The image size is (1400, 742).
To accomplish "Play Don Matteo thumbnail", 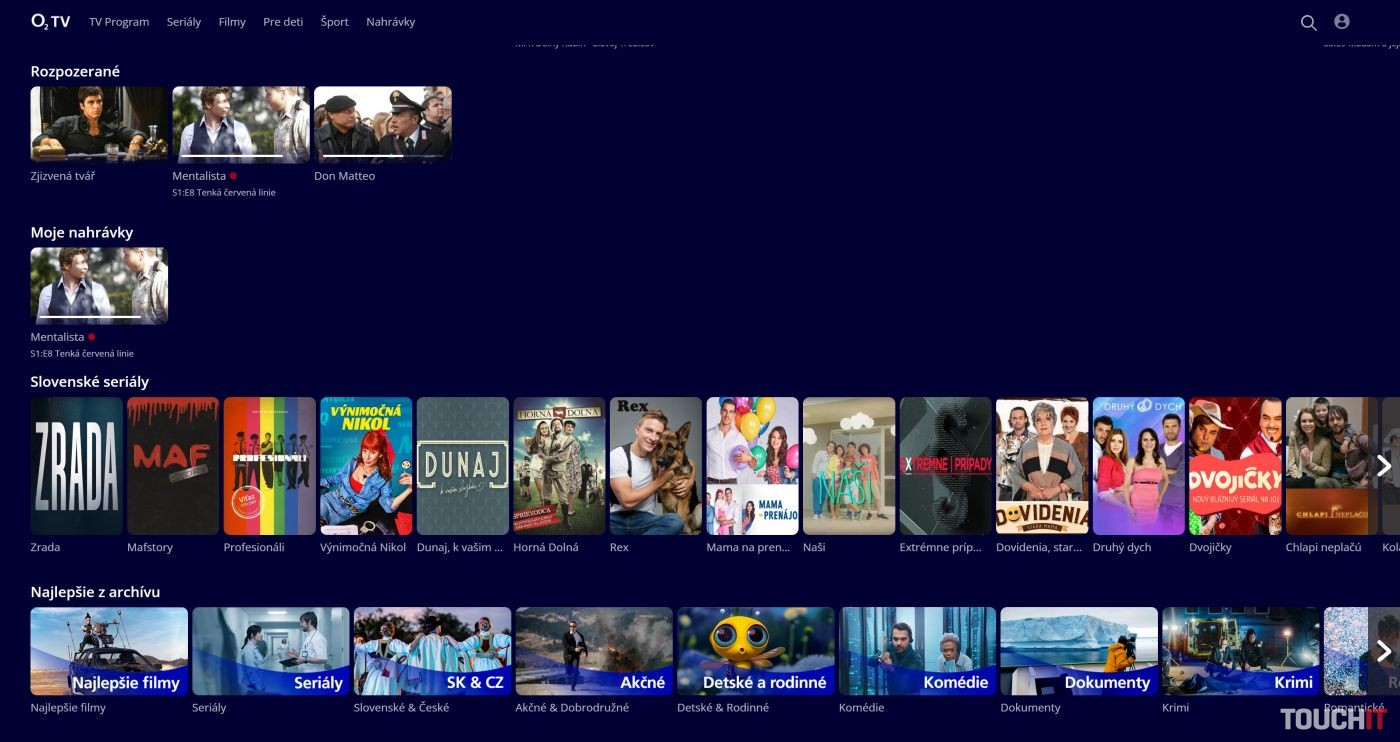I will (383, 124).
